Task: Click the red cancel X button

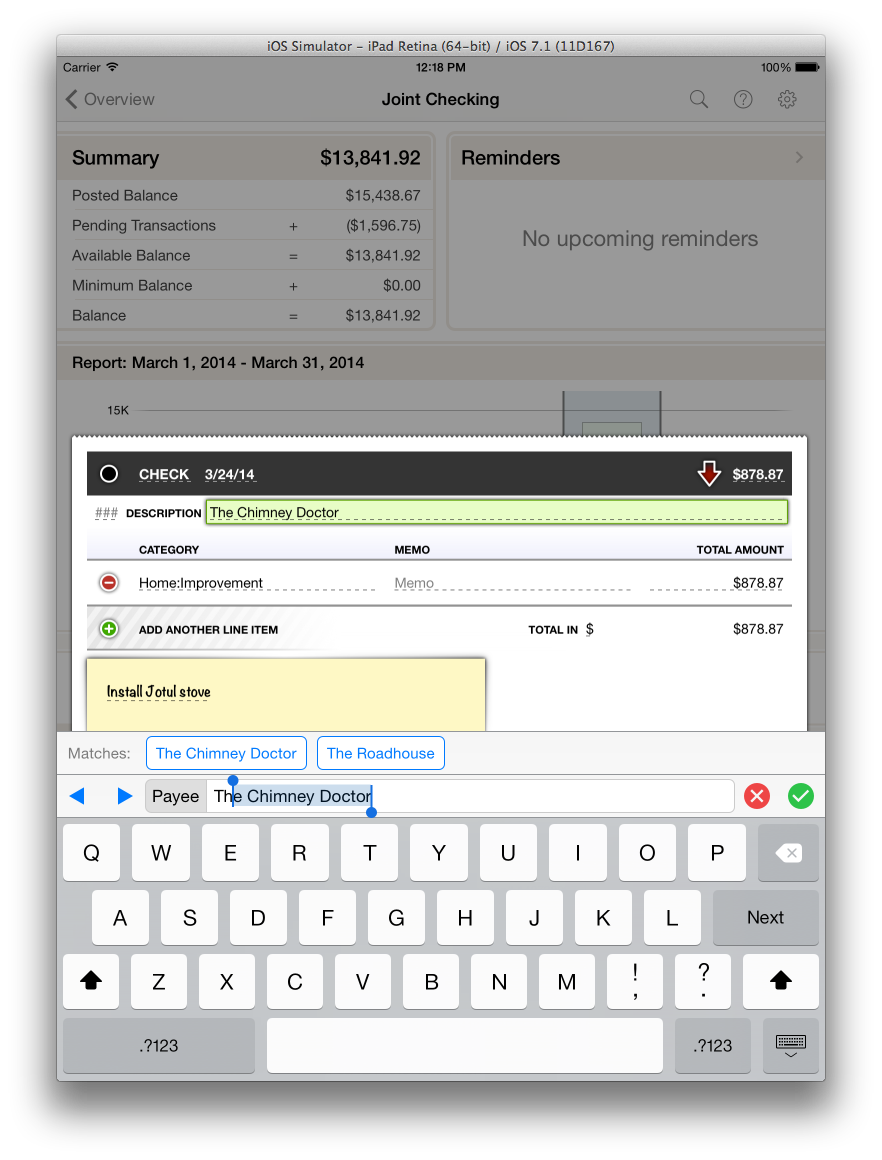Action: coord(757,796)
